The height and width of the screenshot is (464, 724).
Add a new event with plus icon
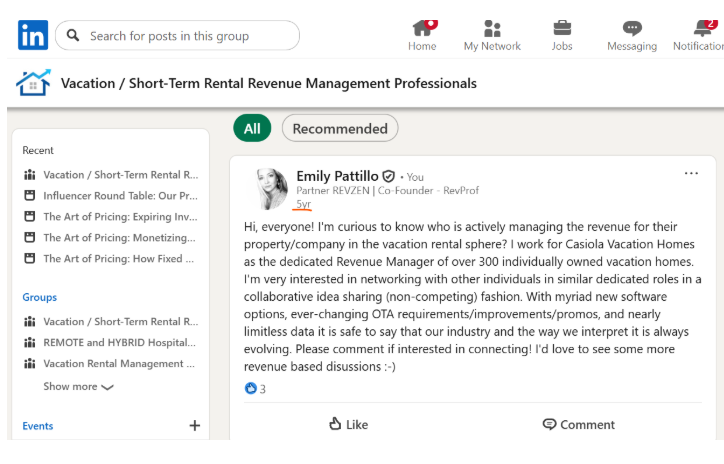point(194,426)
